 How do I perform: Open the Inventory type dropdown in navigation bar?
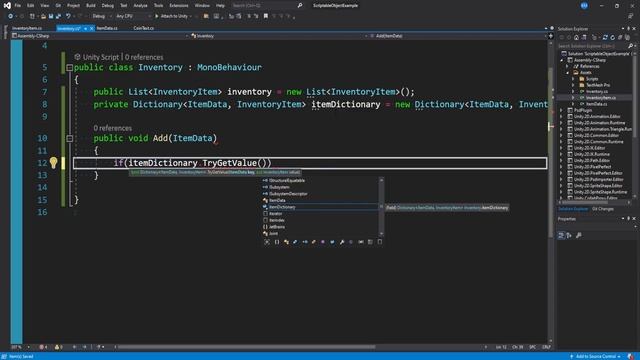279,36
